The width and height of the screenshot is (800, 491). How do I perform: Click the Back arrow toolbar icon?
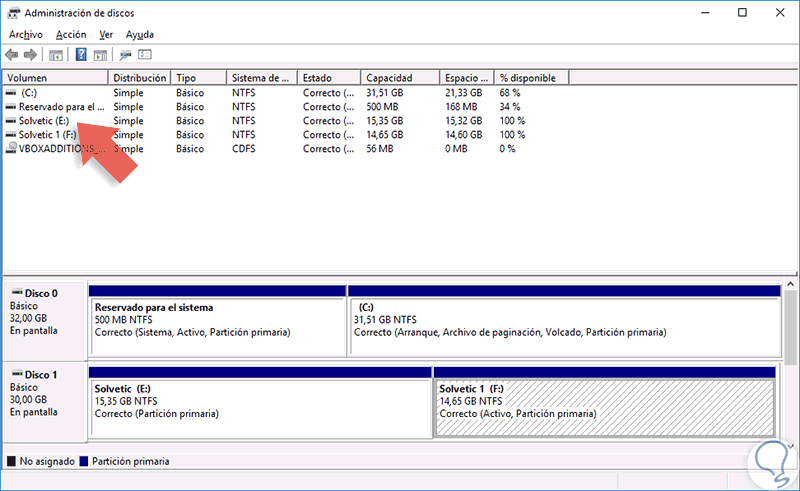pyautogui.click(x=12, y=55)
